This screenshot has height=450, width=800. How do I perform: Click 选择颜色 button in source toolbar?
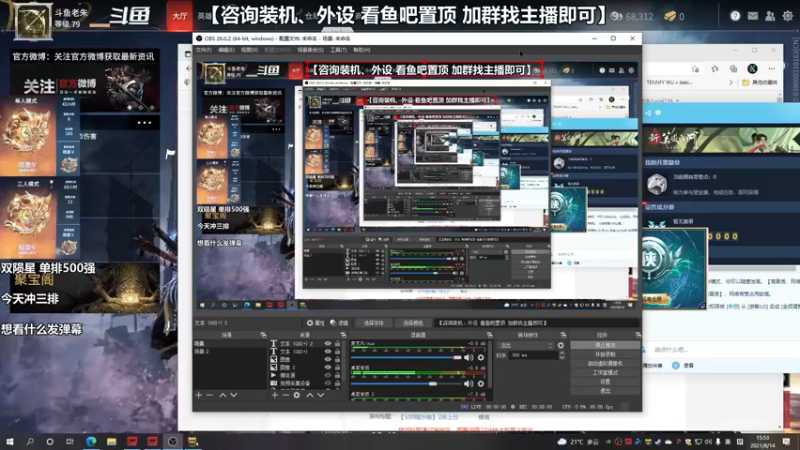[x=413, y=323]
